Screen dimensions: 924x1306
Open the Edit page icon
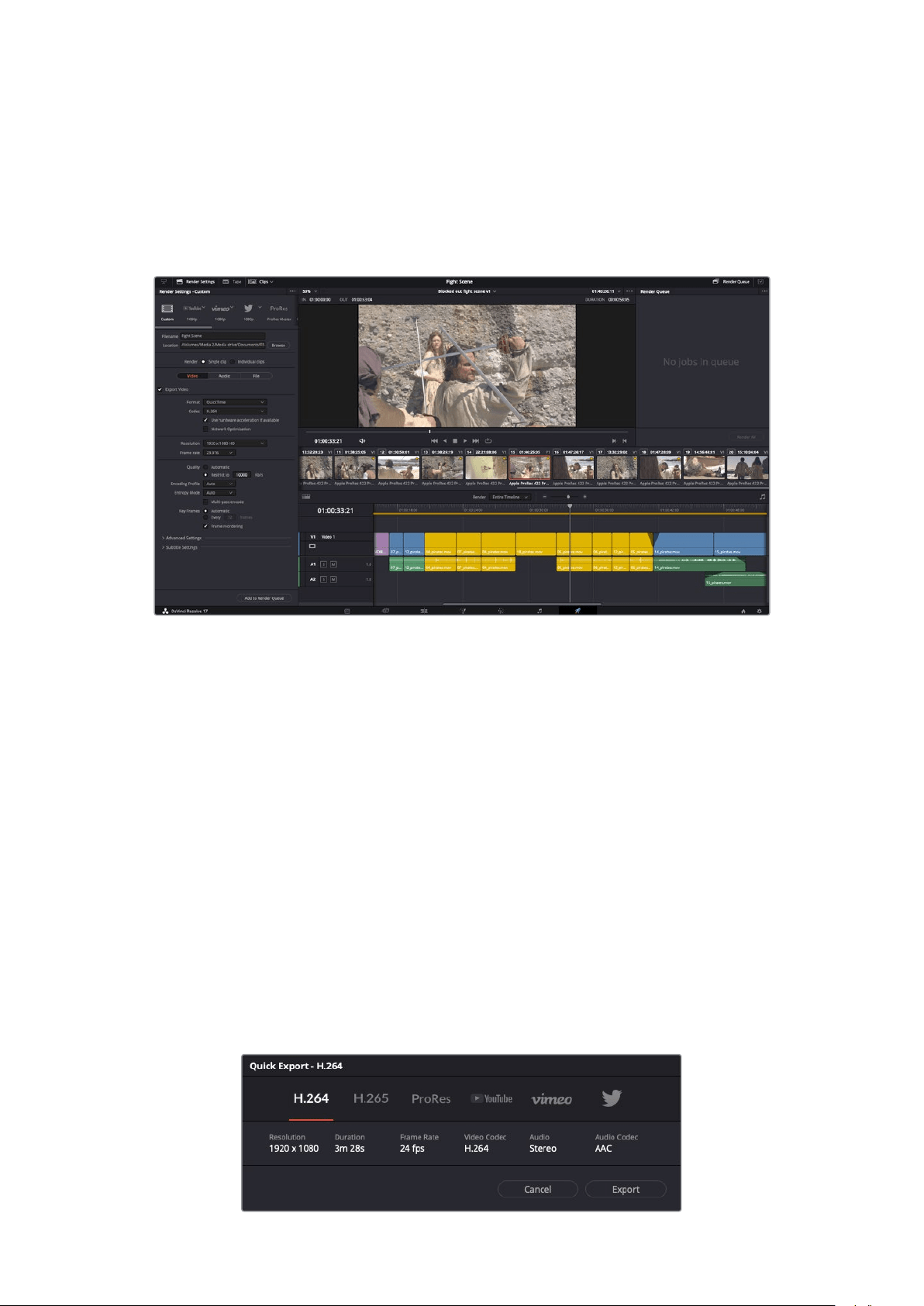(x=424, y=611)
